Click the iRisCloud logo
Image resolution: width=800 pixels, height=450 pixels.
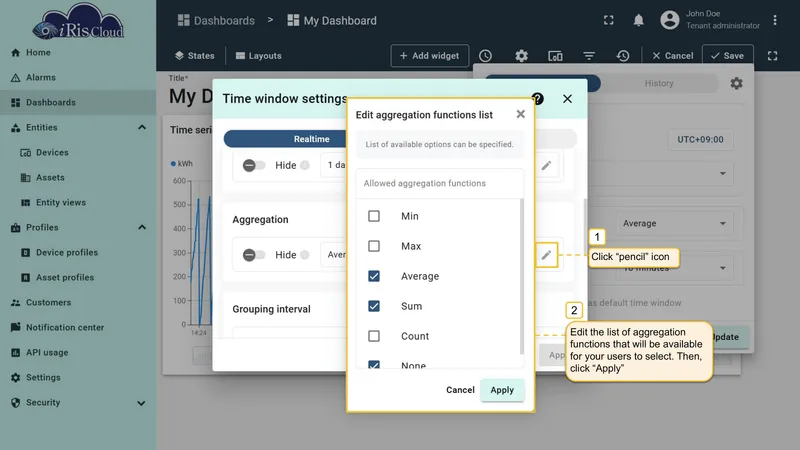pyautogui.click(x=78, y=21)
